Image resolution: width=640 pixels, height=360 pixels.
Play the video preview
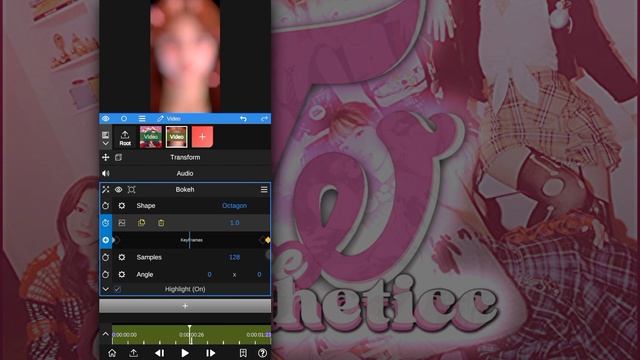pos(185,353)
